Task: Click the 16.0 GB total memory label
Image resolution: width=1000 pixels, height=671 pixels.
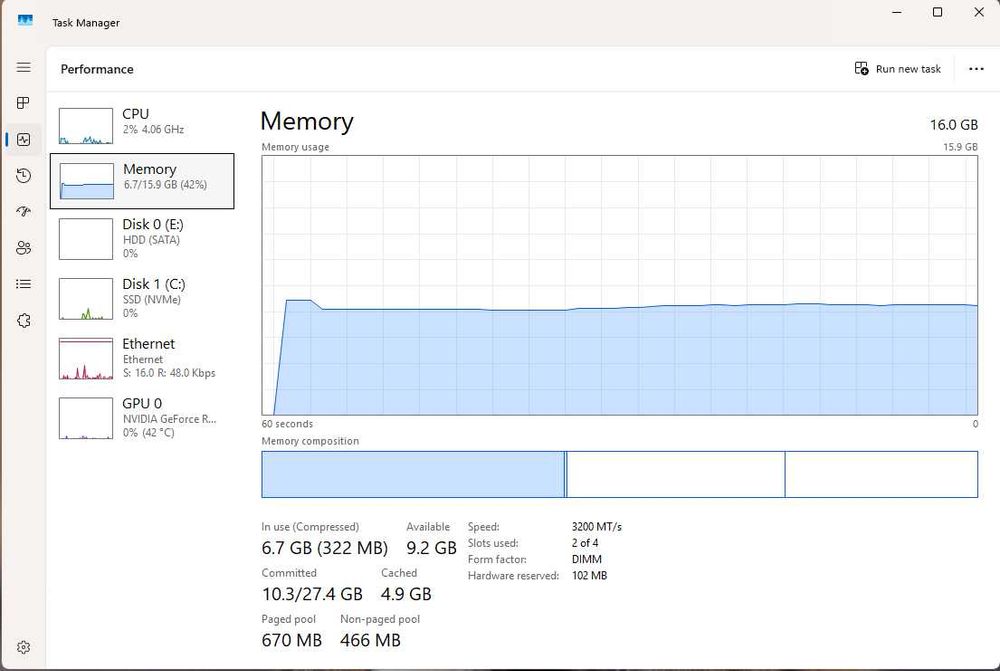Action: (x=953, y=124)
